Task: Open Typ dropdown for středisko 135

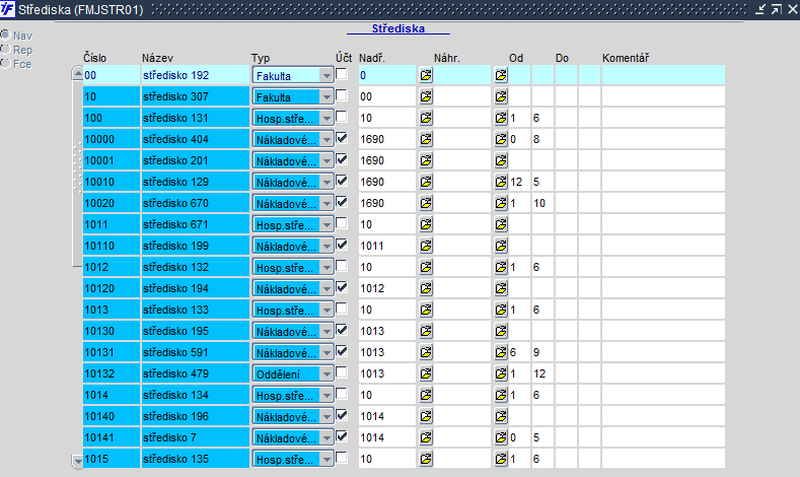Action: (327, 460)
